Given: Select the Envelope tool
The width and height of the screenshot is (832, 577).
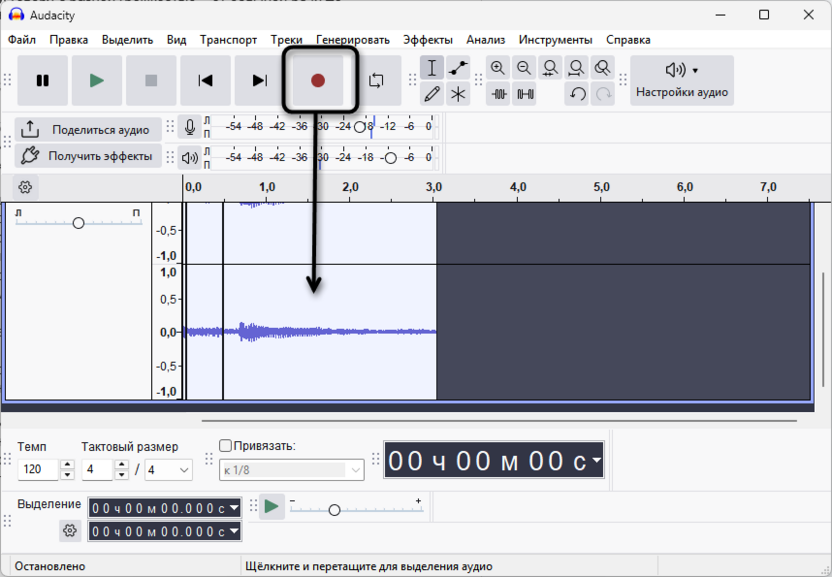Looking at the screenshot, I should point(456,68).
